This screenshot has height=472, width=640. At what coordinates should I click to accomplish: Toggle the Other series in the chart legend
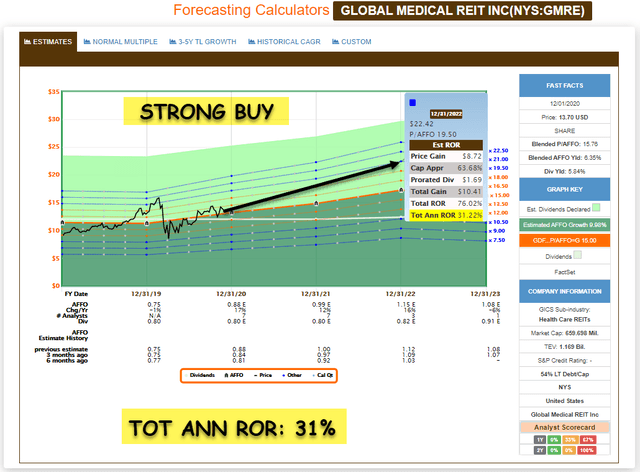(292, 375)
